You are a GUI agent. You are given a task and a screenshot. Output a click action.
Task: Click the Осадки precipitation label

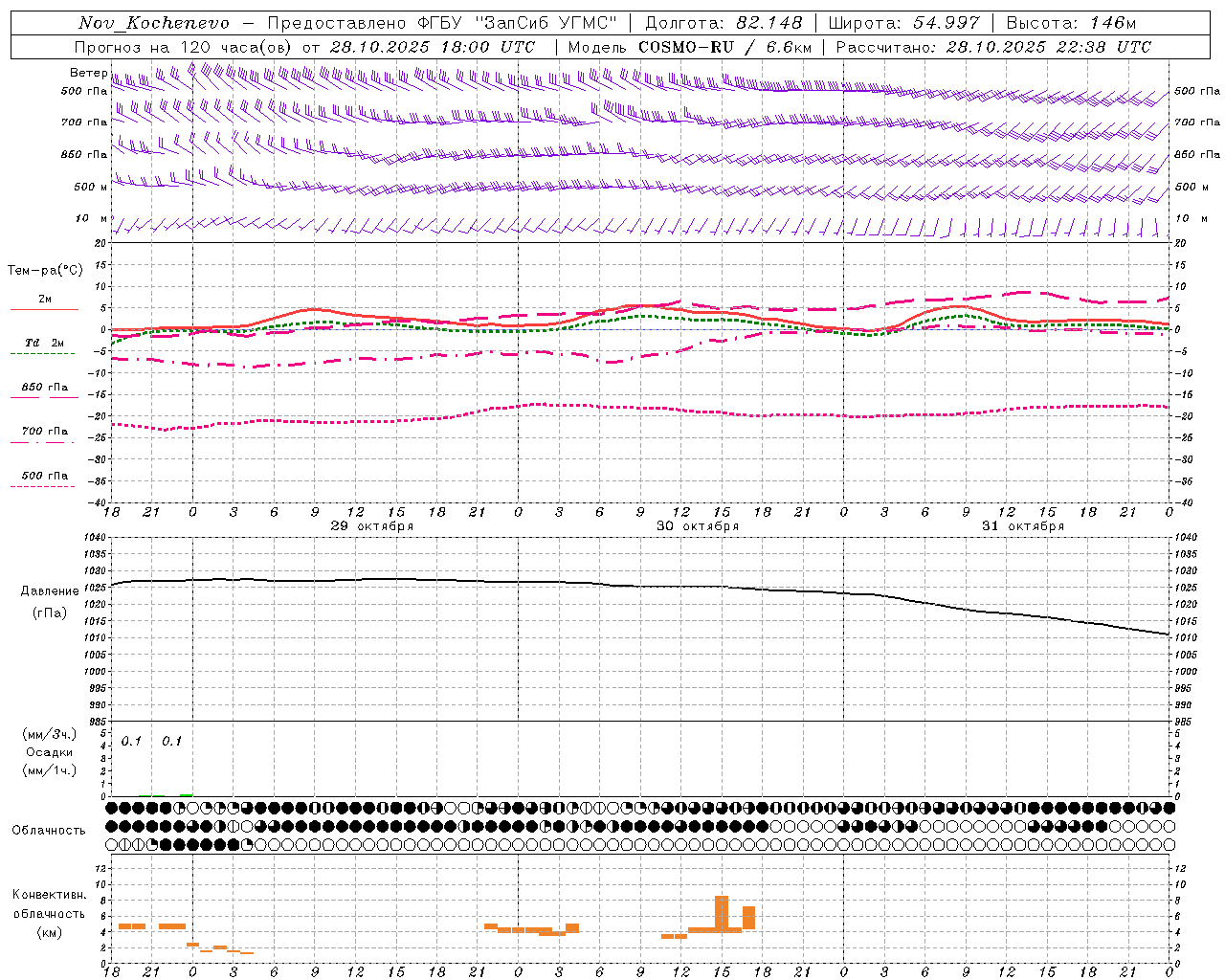(x=50, y=753)
